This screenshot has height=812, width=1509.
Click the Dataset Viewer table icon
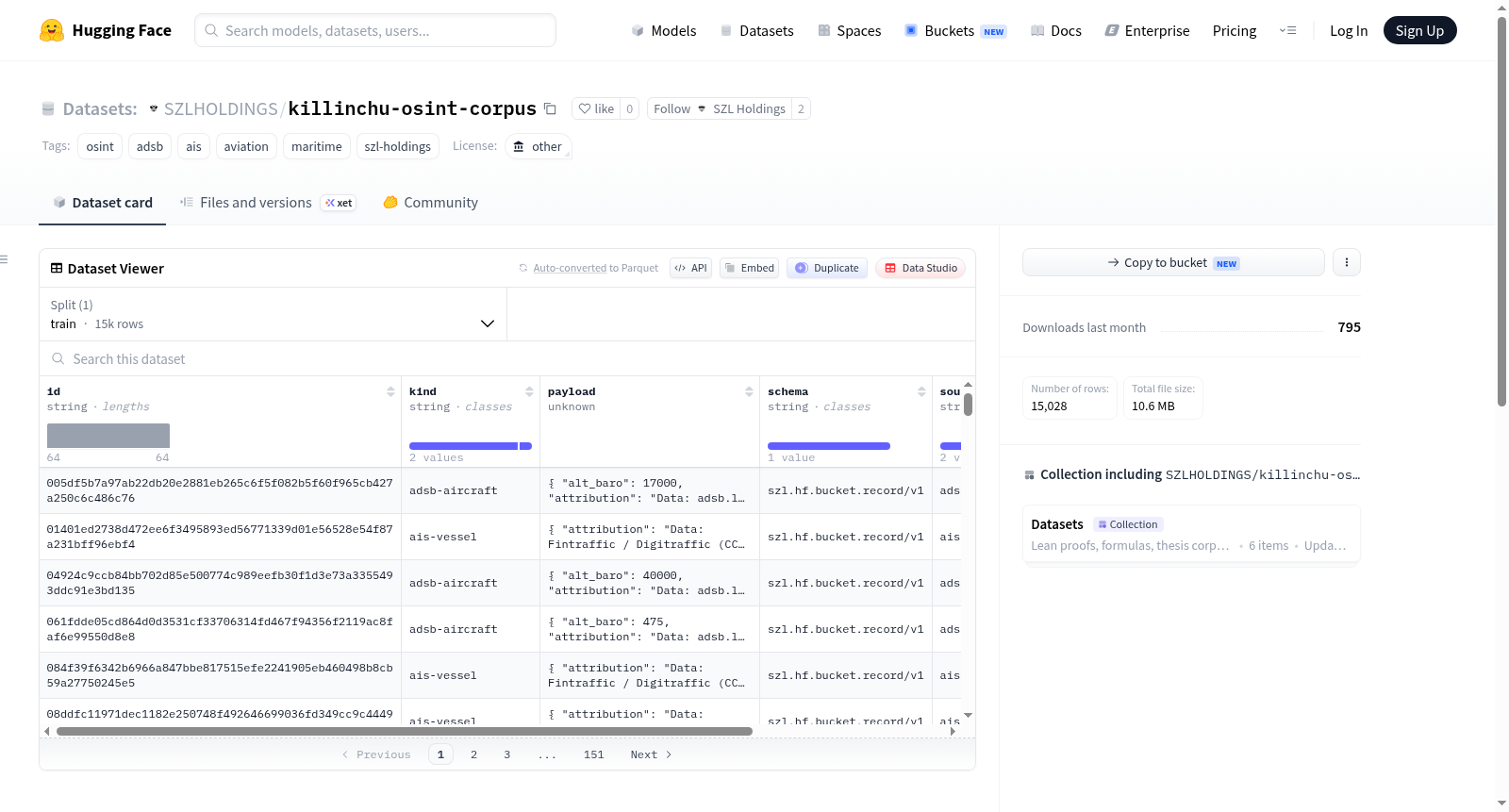57,268
